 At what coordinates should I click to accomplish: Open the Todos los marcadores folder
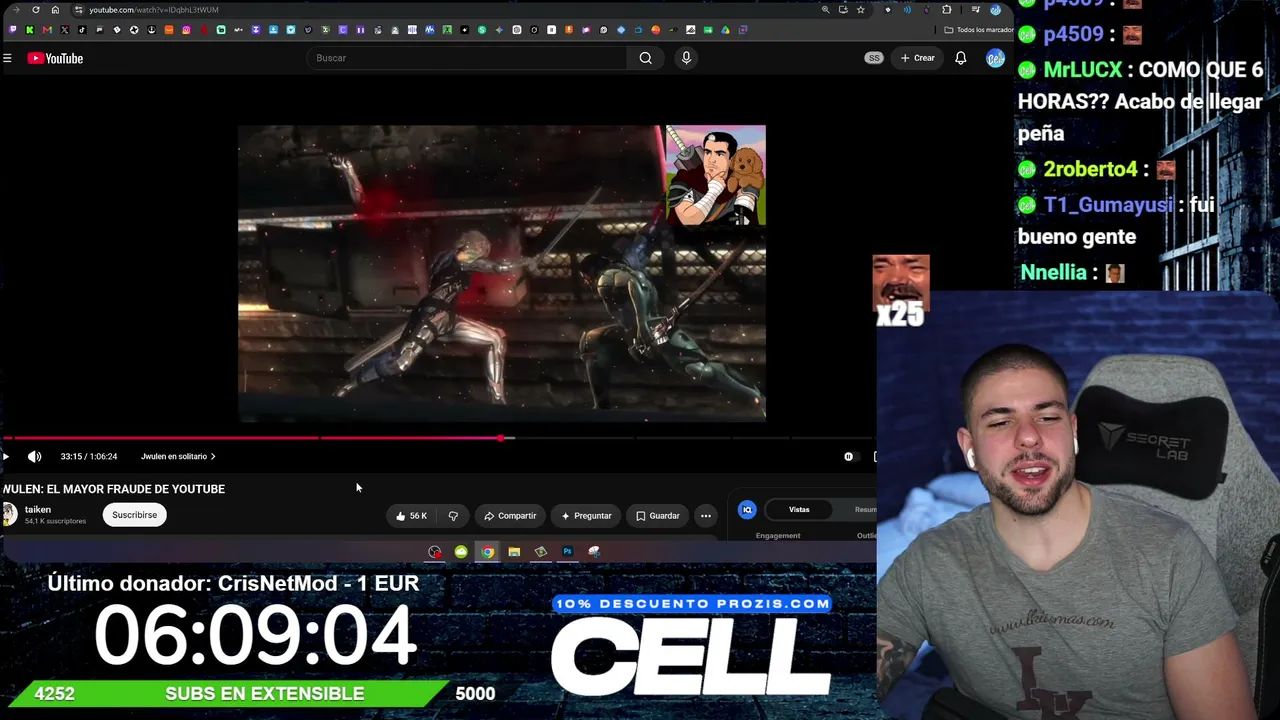pos(978,30)
